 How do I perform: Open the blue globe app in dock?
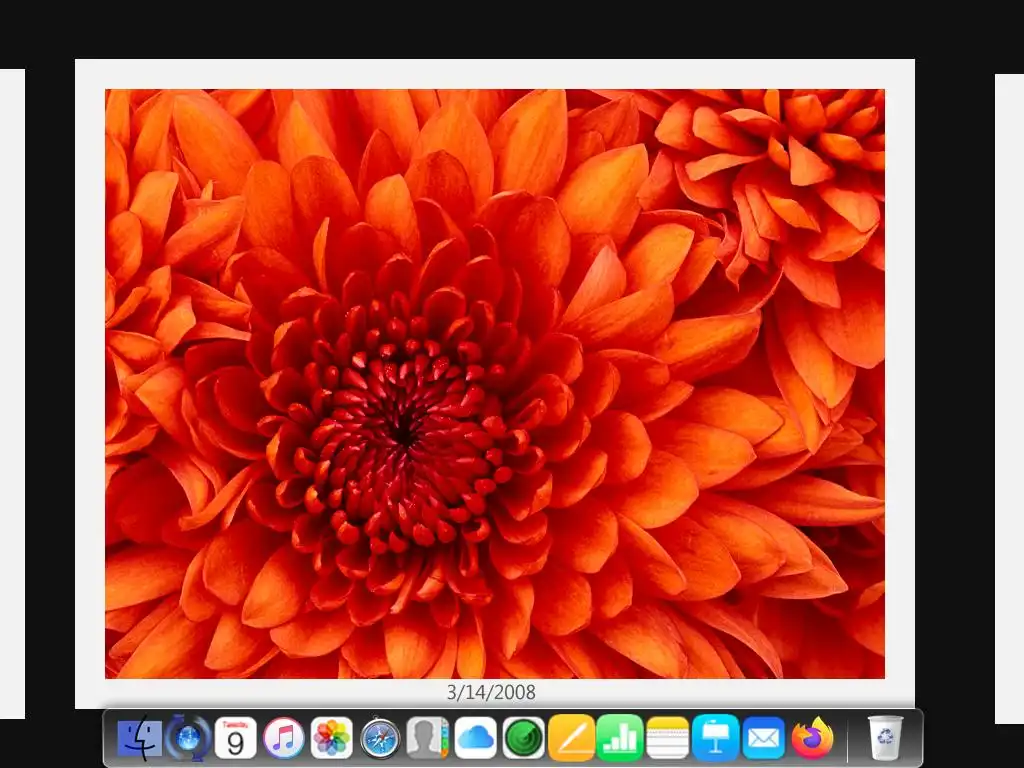pos(188,739)
